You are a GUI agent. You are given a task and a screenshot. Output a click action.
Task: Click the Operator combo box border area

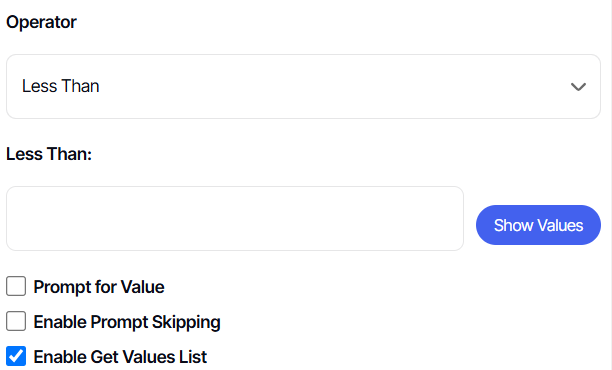pos(303,86)
